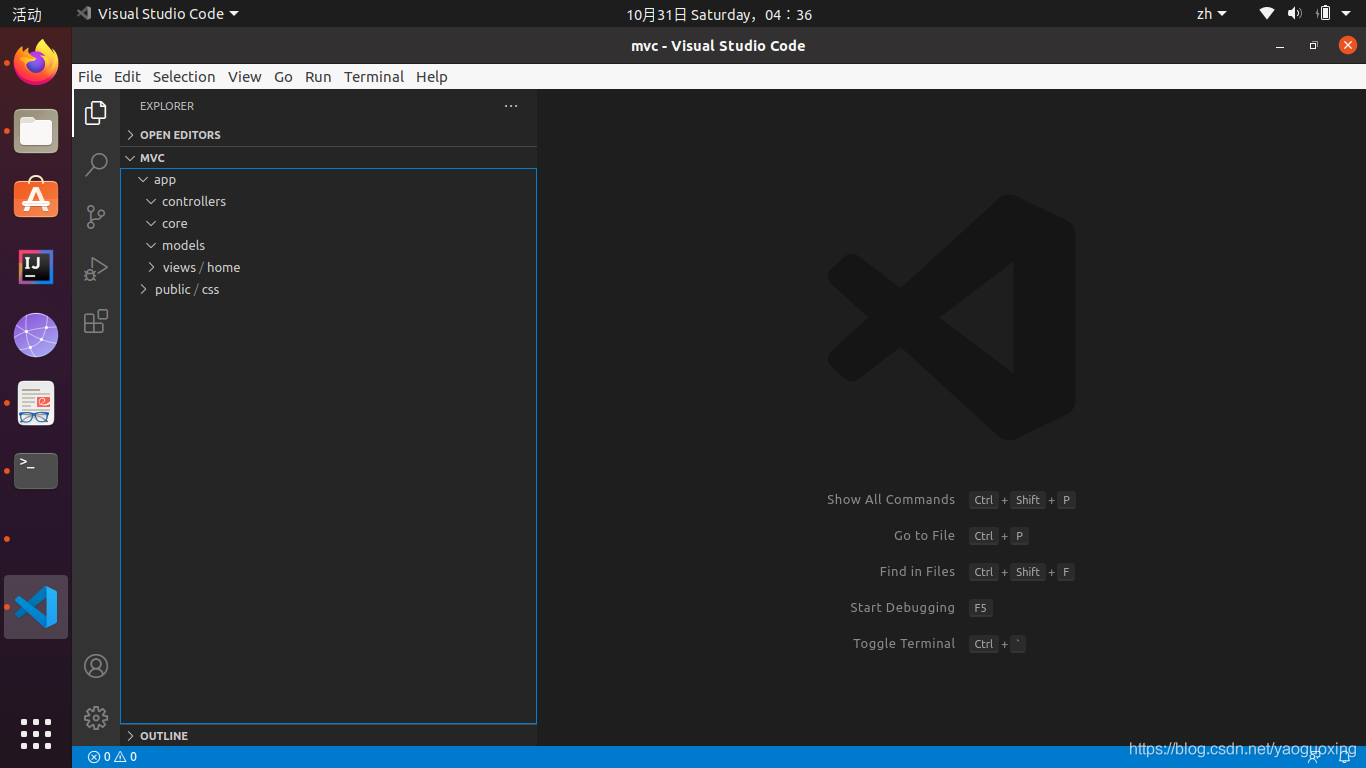The height and width of the screenshot is (768, 1366).
Task: Expand the Open Editors section
Action: [x=328, y=135]
